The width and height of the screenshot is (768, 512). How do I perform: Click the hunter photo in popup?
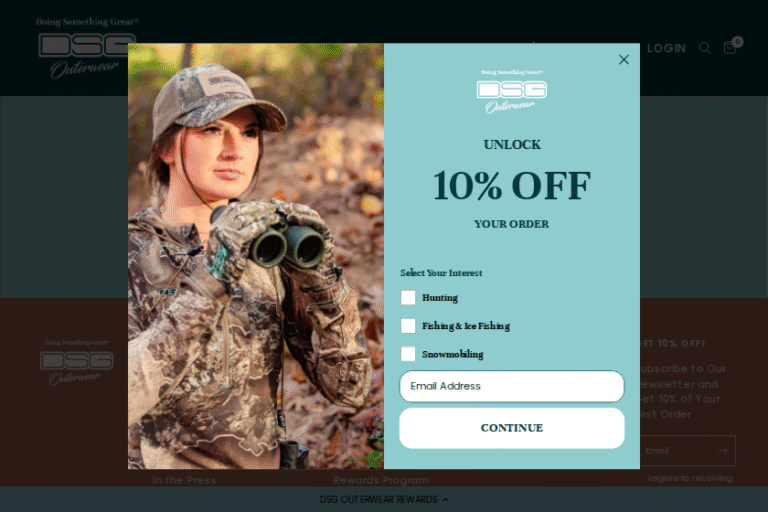click(256, 256)
